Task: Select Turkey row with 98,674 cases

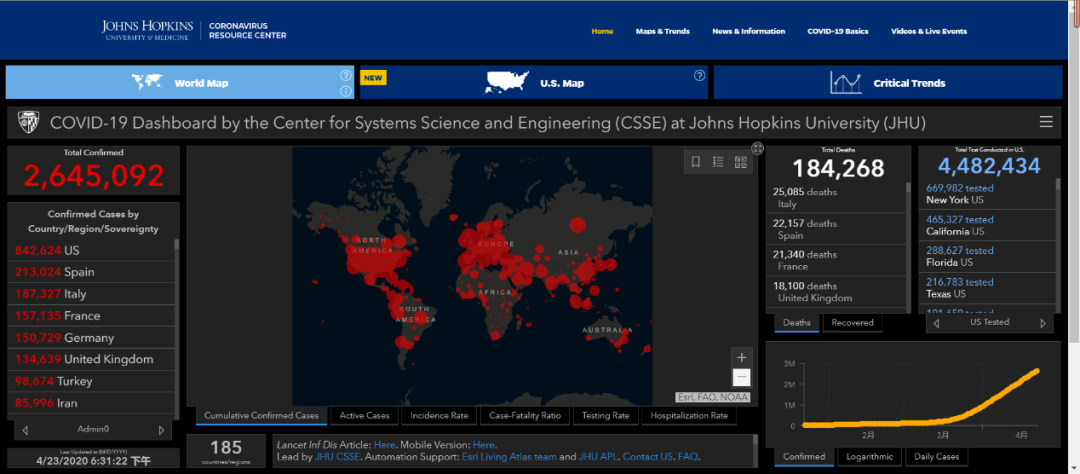Action: pos(90,382)
